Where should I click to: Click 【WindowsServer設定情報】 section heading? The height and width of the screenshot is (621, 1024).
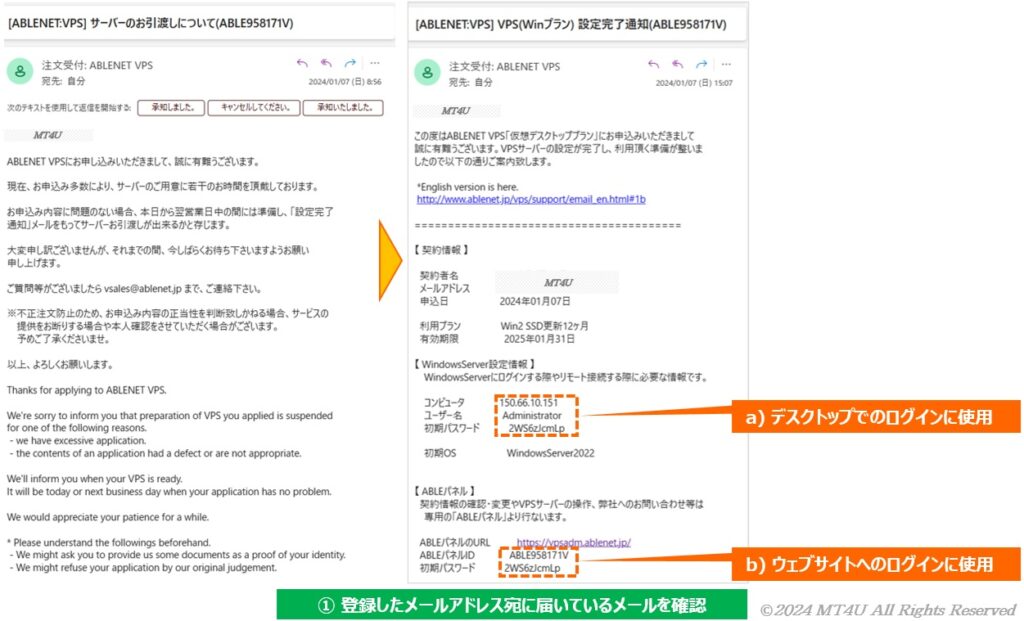(475, 364)
